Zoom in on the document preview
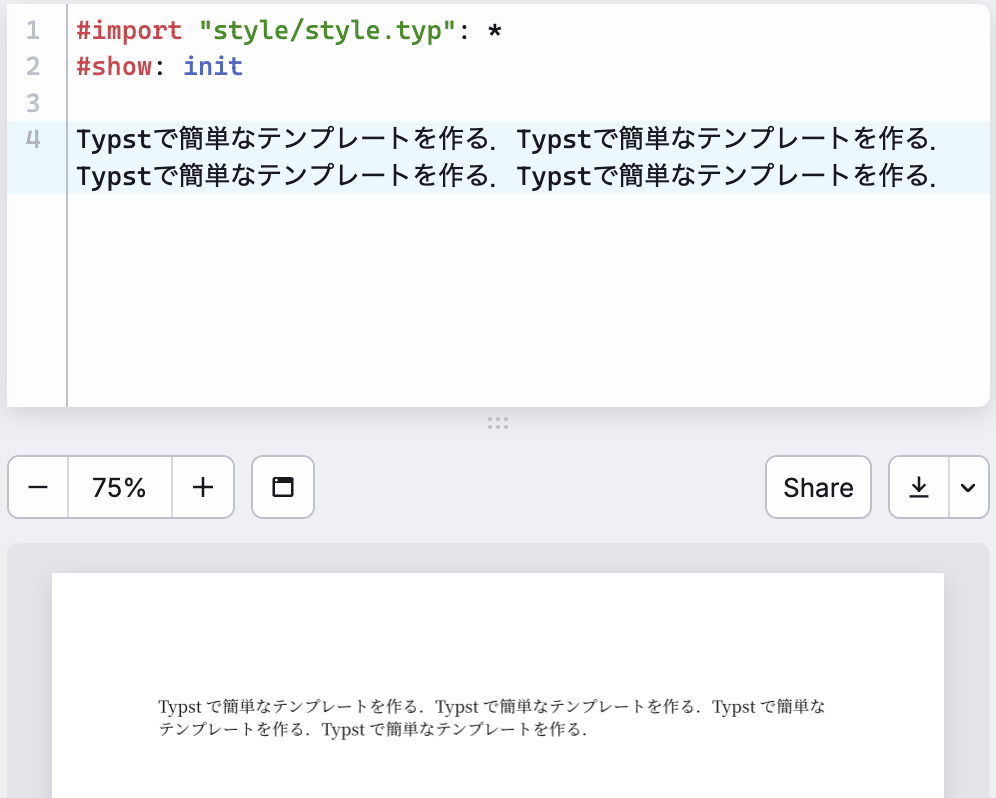This screenshot has width=996, height=798. click(203, 487)
